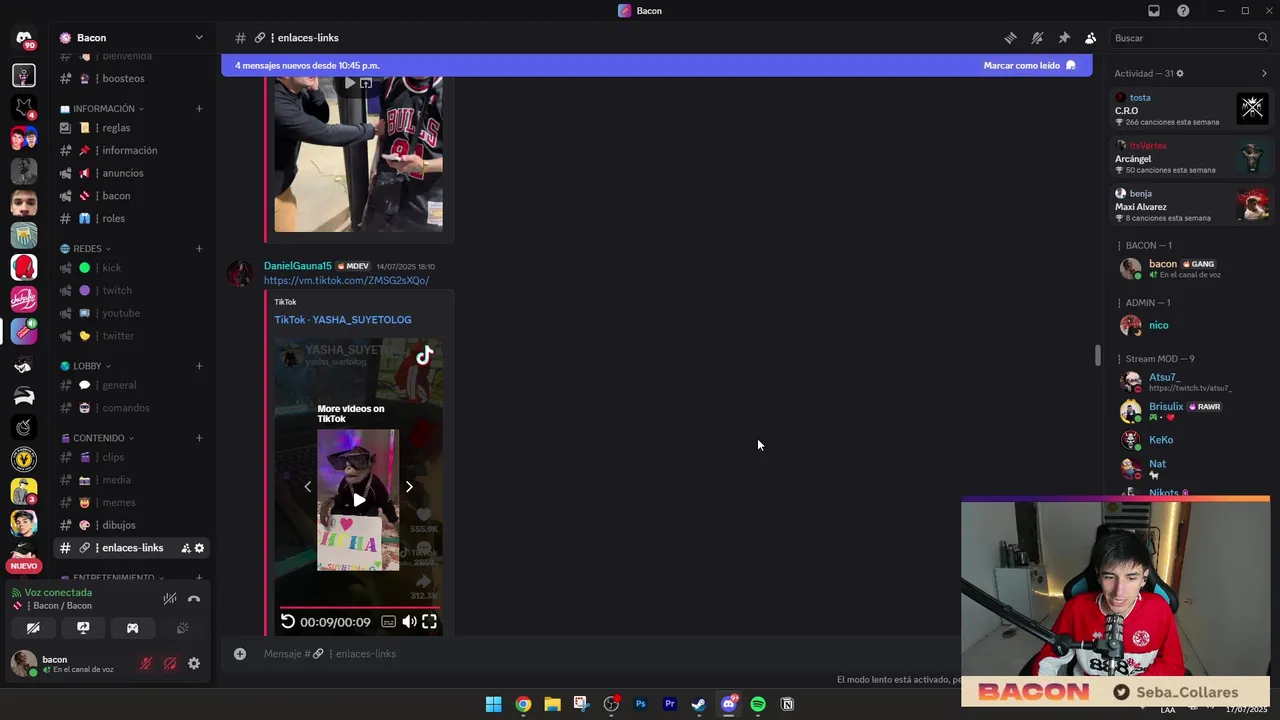The width and height of the screenshot is (1280, 720).
Task: Open the general channel
Action: (x=132, y=385)
